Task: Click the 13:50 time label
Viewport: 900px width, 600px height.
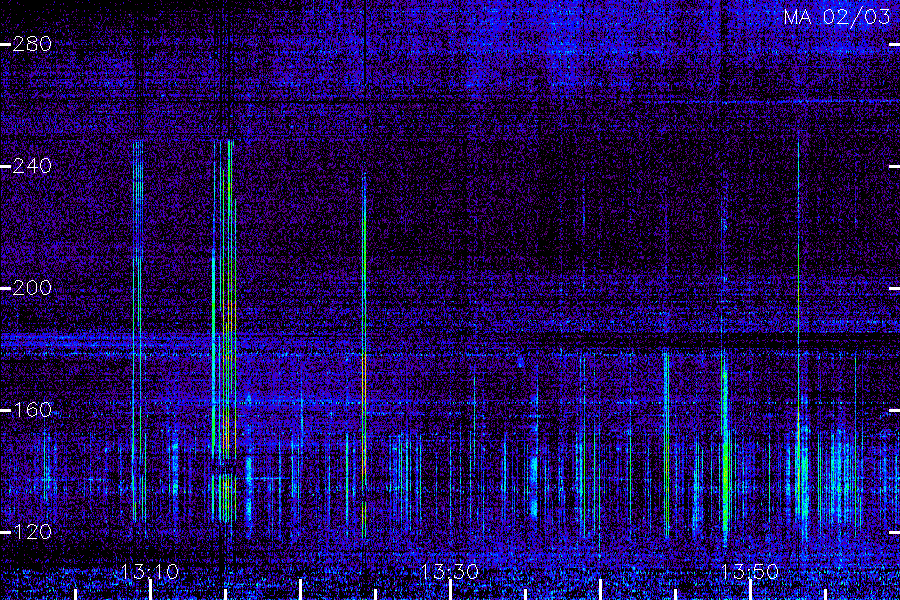Action: pyautogui.click(x=750, y=572)
